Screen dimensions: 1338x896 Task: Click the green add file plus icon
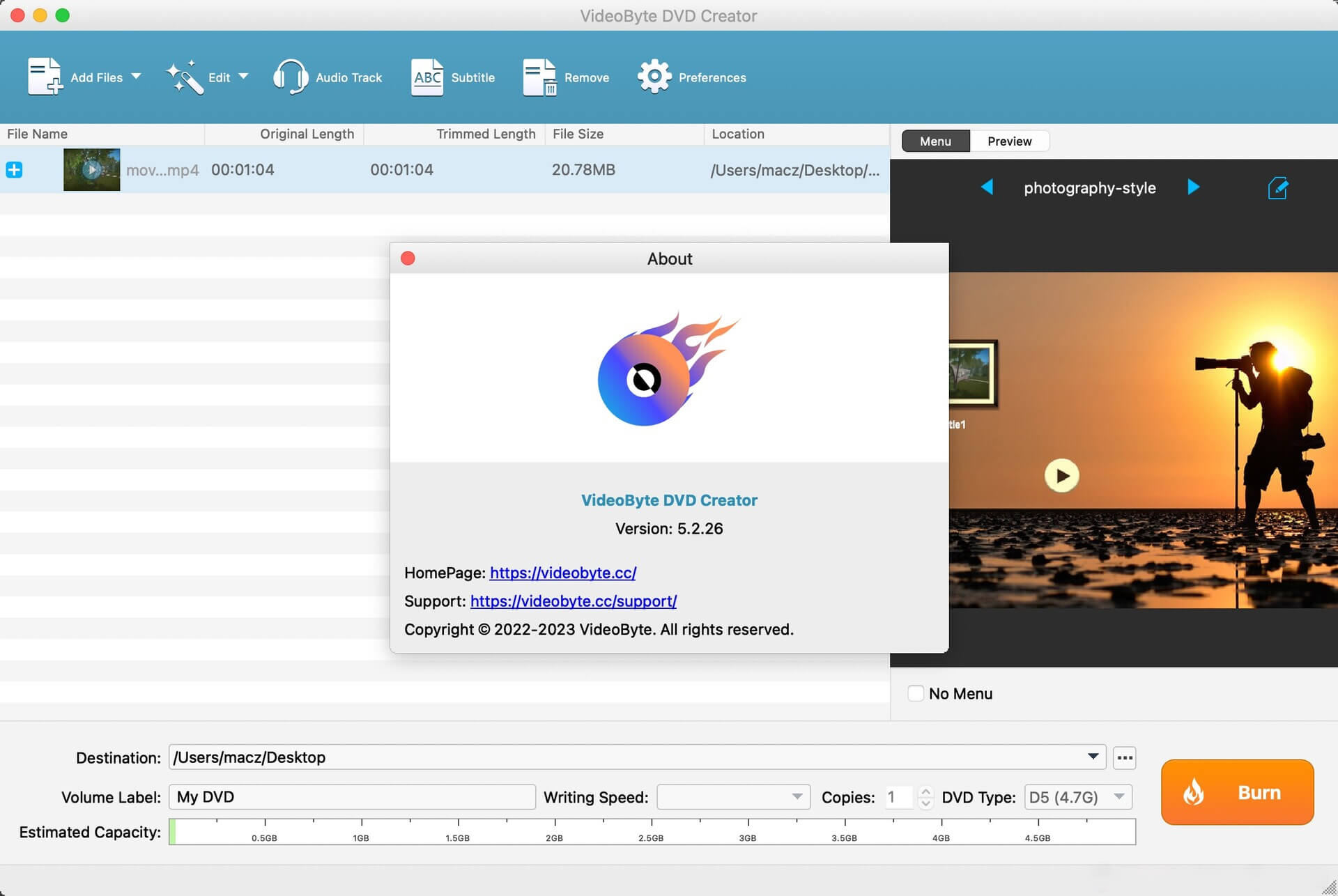point(14,169)
